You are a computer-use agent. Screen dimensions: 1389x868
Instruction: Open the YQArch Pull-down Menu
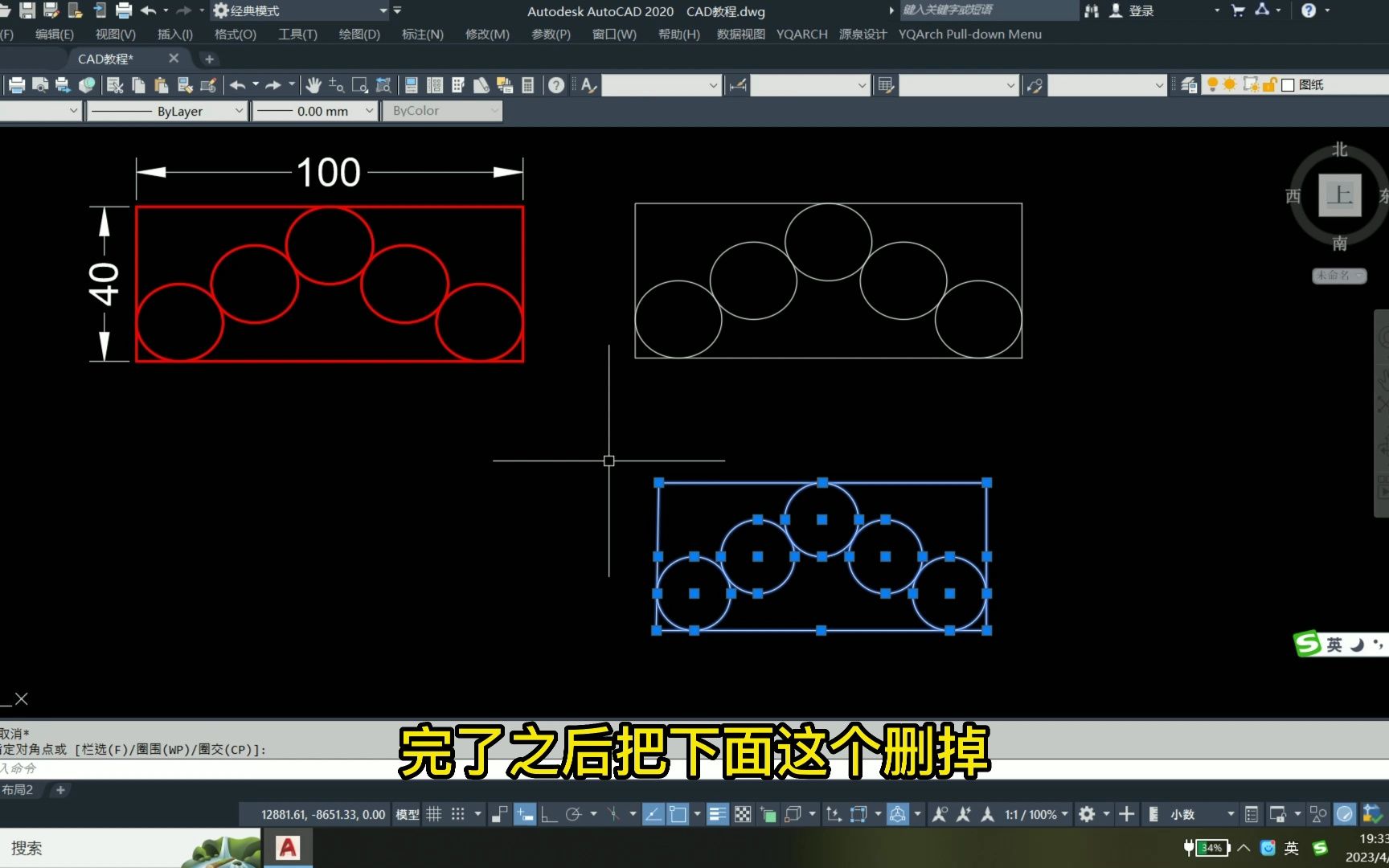coord(969,34)
